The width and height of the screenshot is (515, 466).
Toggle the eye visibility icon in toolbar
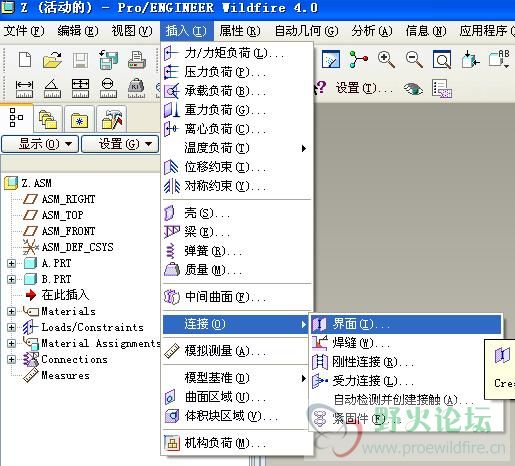point(413,89)
